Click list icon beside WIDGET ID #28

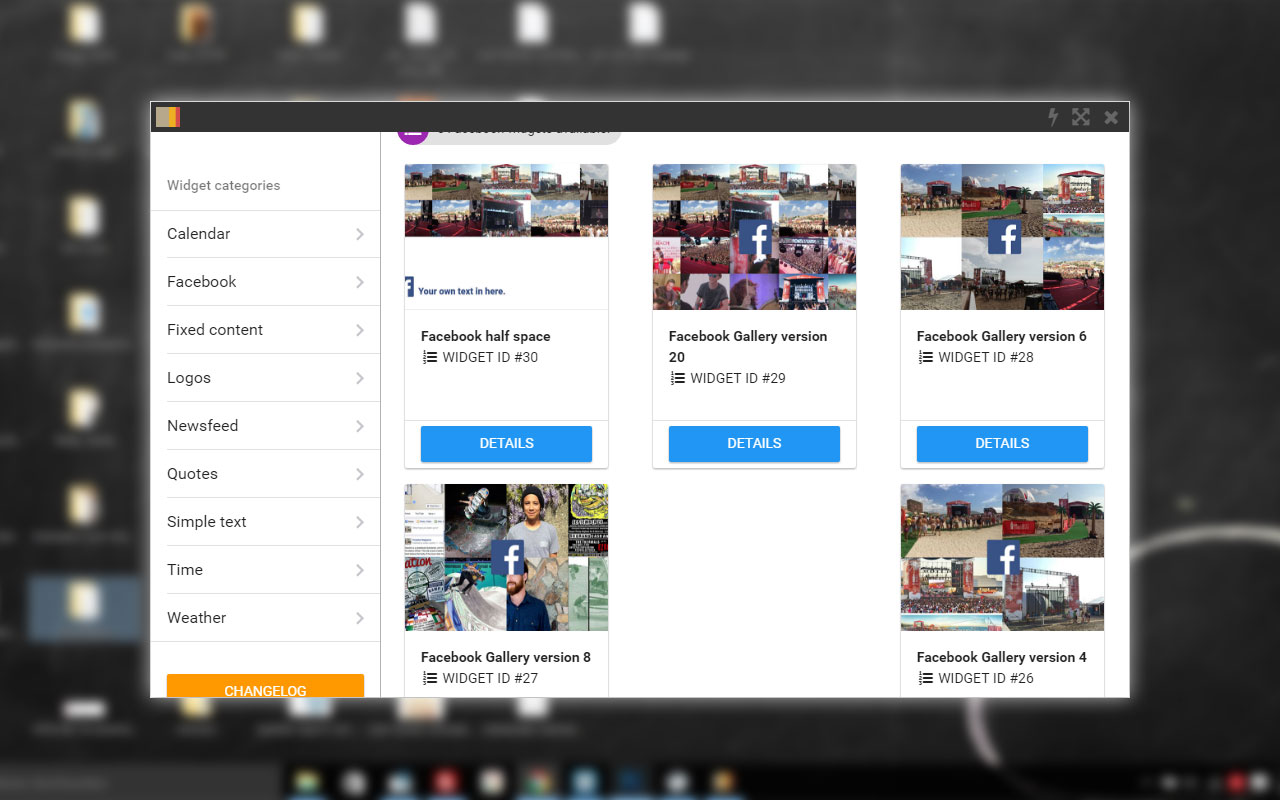coord(926,357)
